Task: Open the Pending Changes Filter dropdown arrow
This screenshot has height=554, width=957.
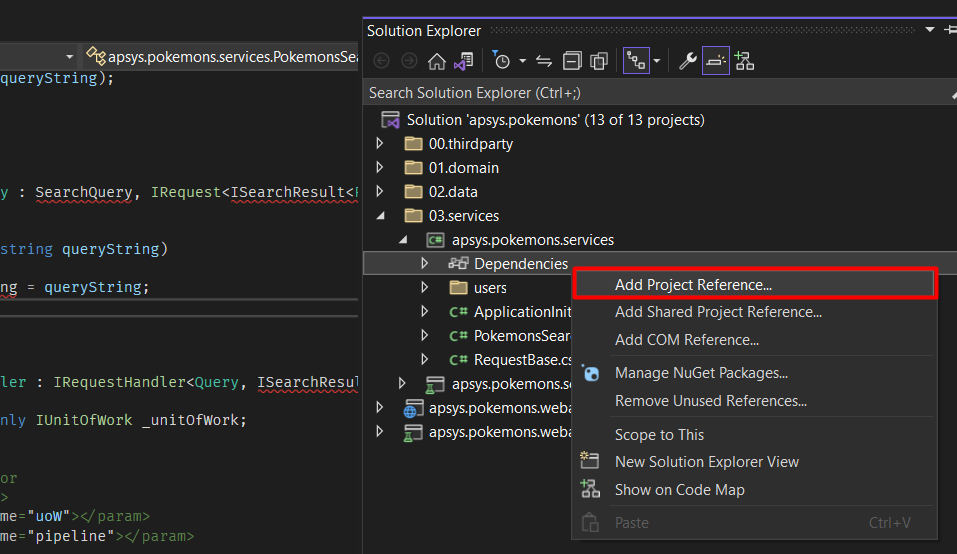Action: point(520,62)
